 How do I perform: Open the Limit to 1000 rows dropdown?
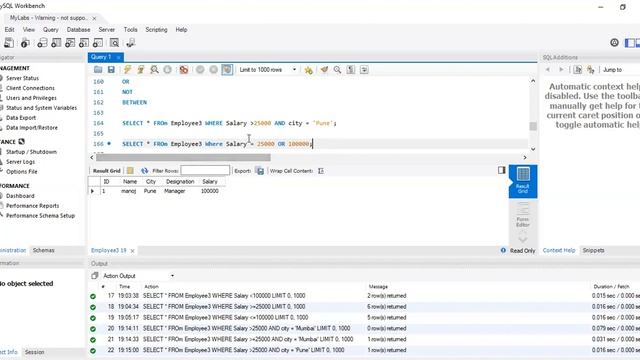pyautogui.click(x=267, y=70)
